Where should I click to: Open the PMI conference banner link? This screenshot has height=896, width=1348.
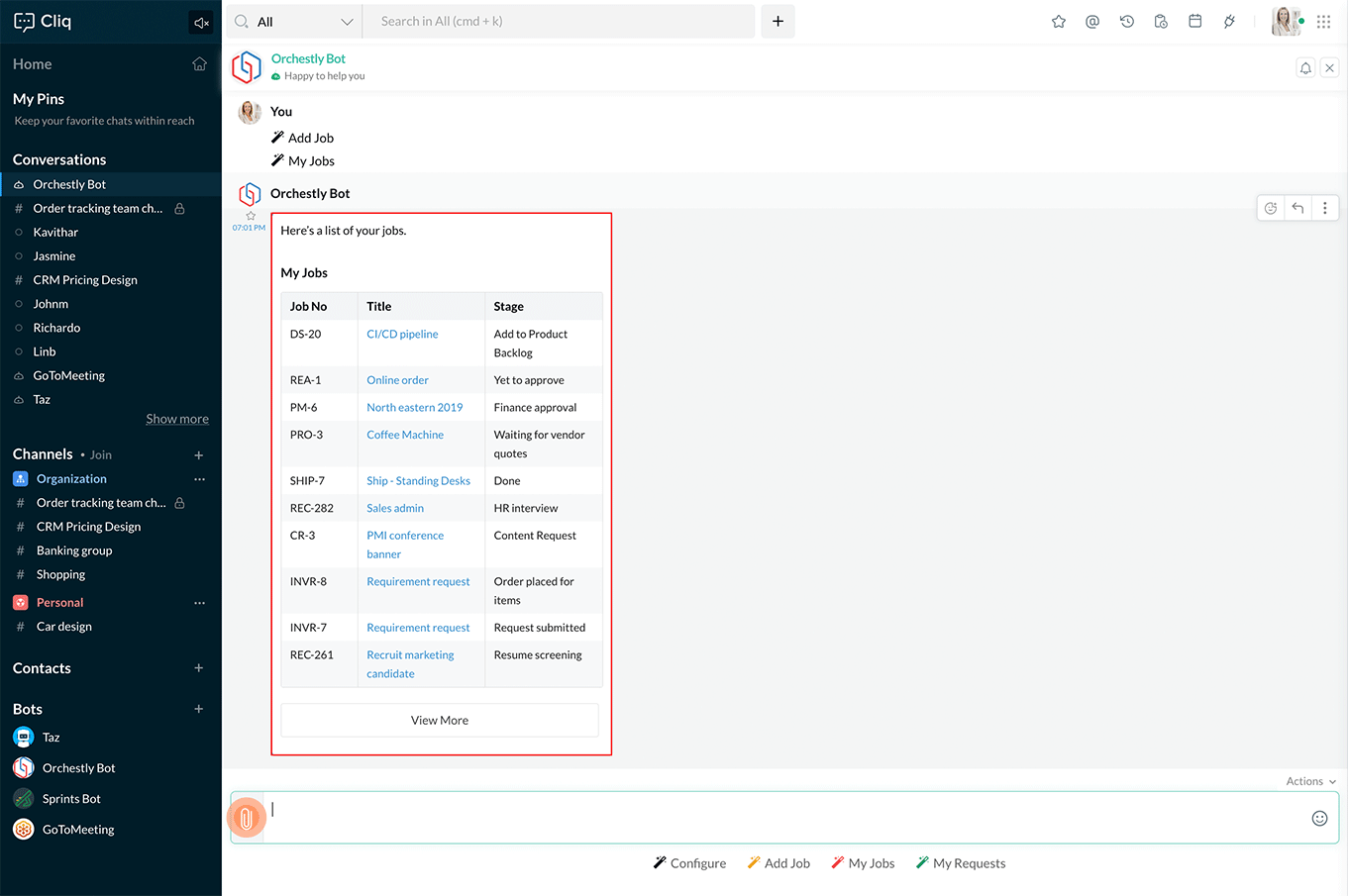[x=405, y=545]
